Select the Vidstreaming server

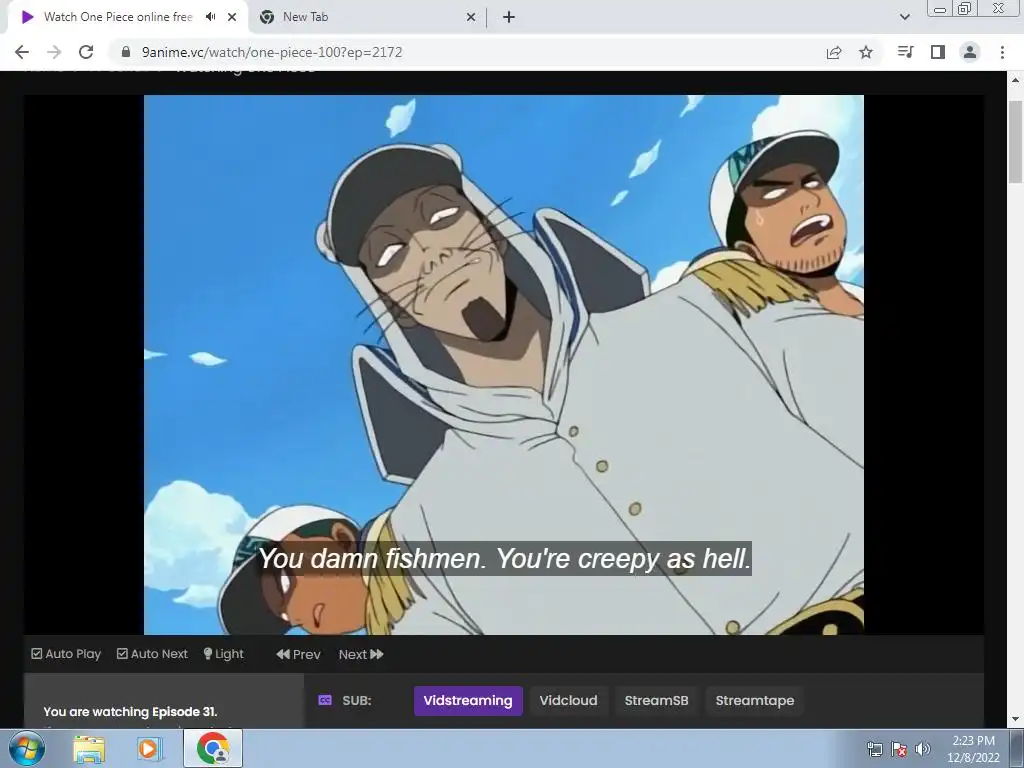(x=468, y=700)
